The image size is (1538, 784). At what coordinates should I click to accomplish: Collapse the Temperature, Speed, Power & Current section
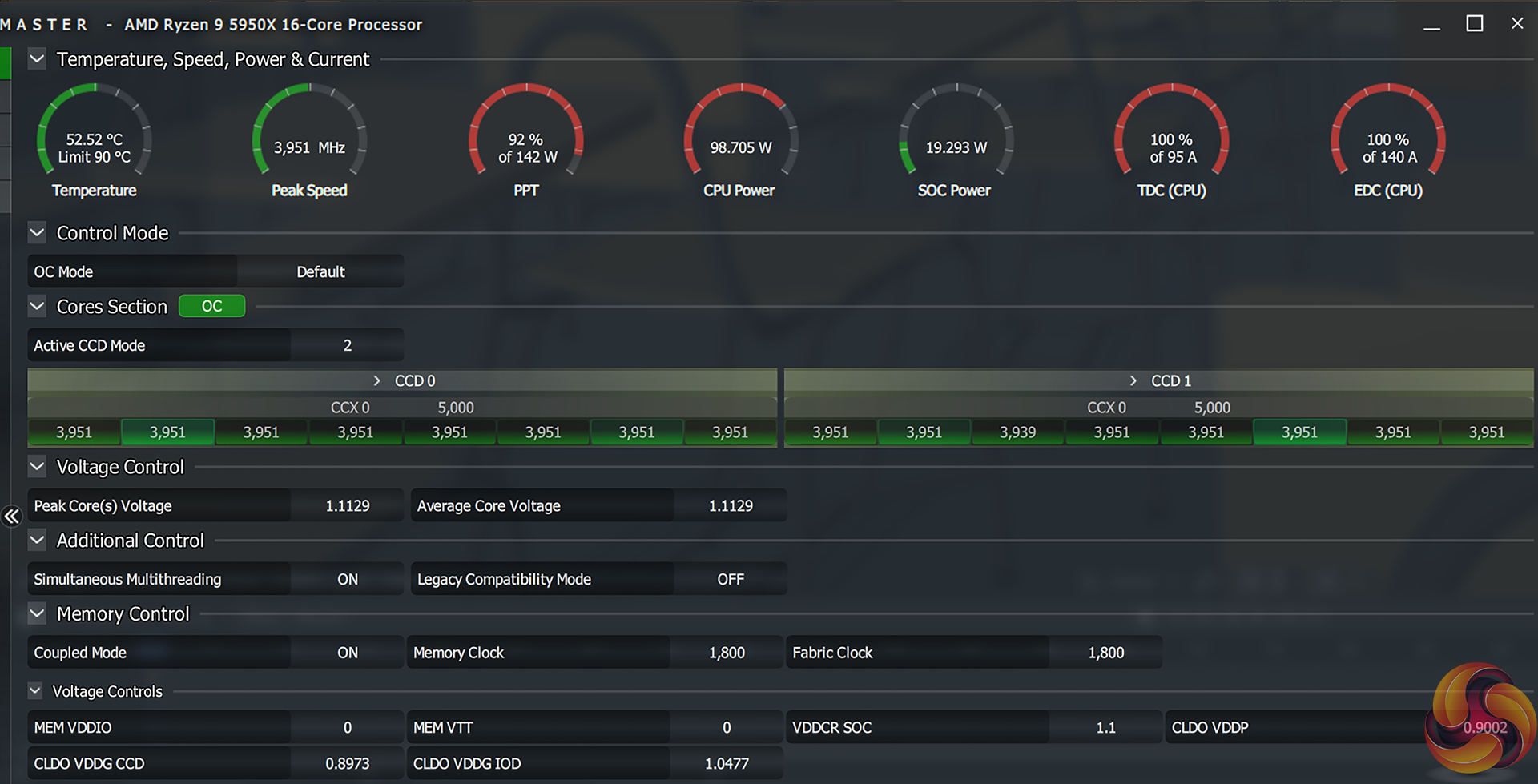coord(37,59)
